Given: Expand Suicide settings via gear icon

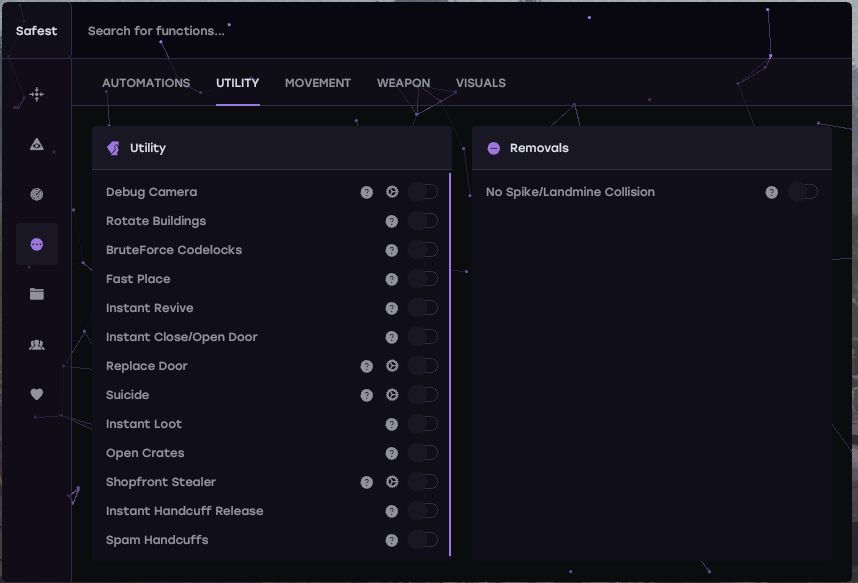Looking at the screenshot, I should click(392, 395).
